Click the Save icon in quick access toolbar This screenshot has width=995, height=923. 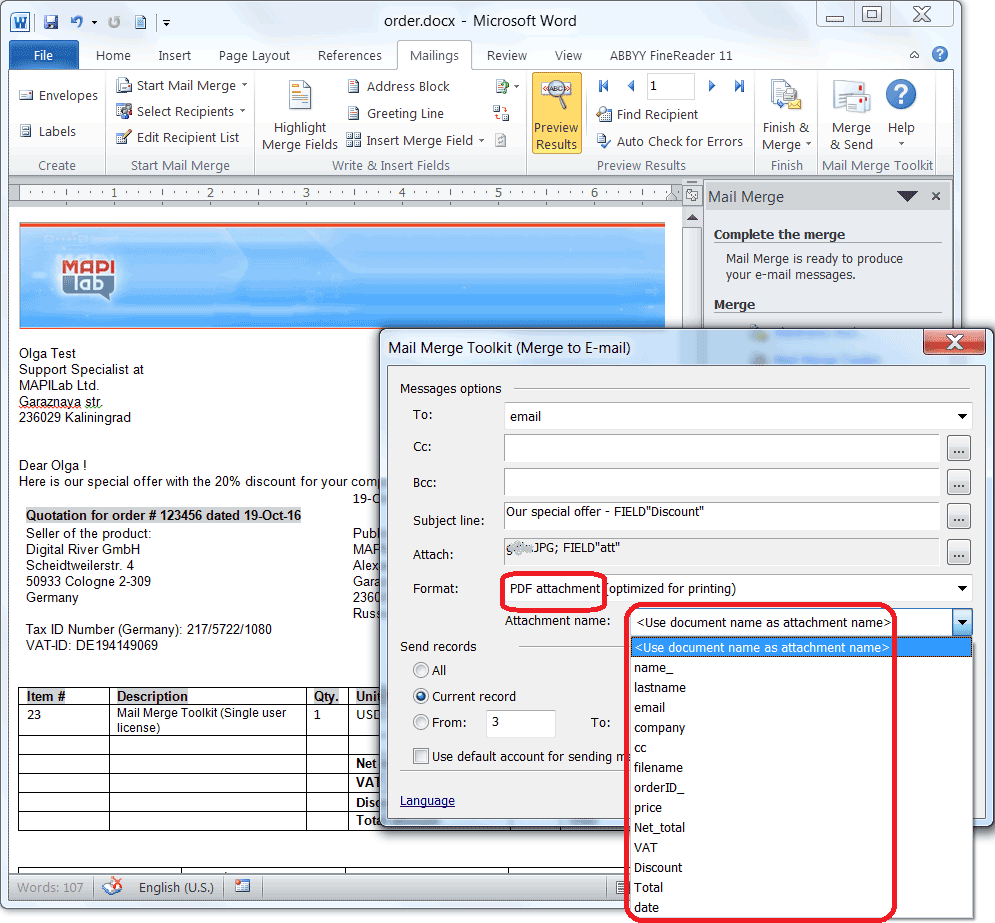click(x=51, y=22)
